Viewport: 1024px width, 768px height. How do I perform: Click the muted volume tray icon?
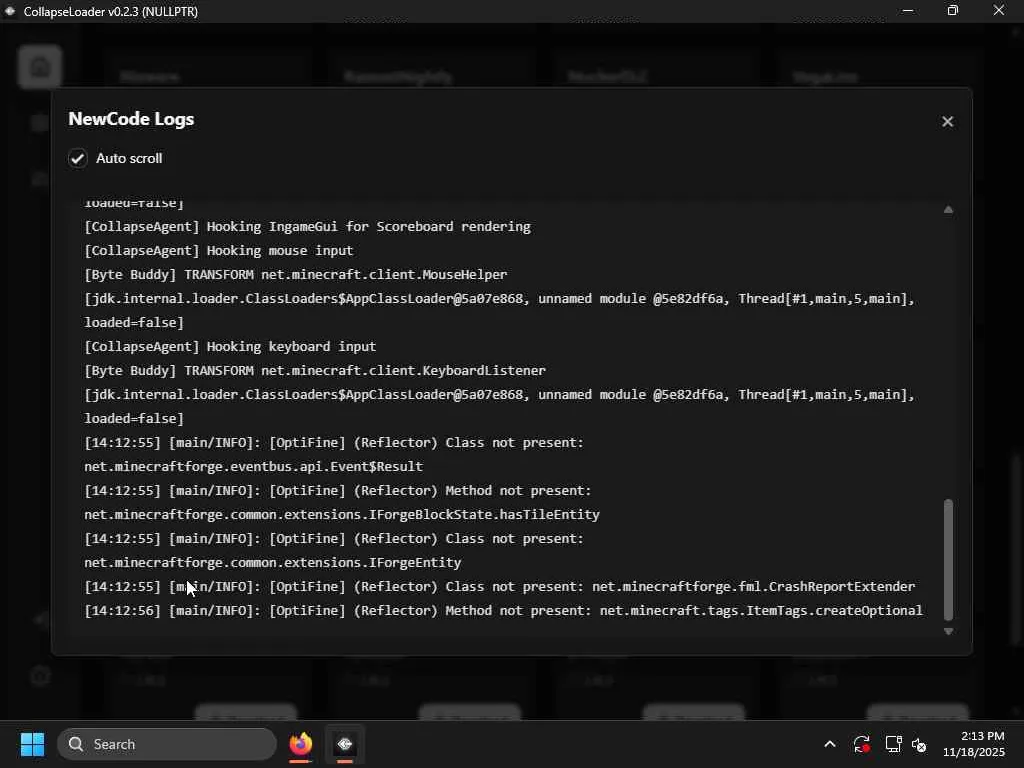coord(919,744)
